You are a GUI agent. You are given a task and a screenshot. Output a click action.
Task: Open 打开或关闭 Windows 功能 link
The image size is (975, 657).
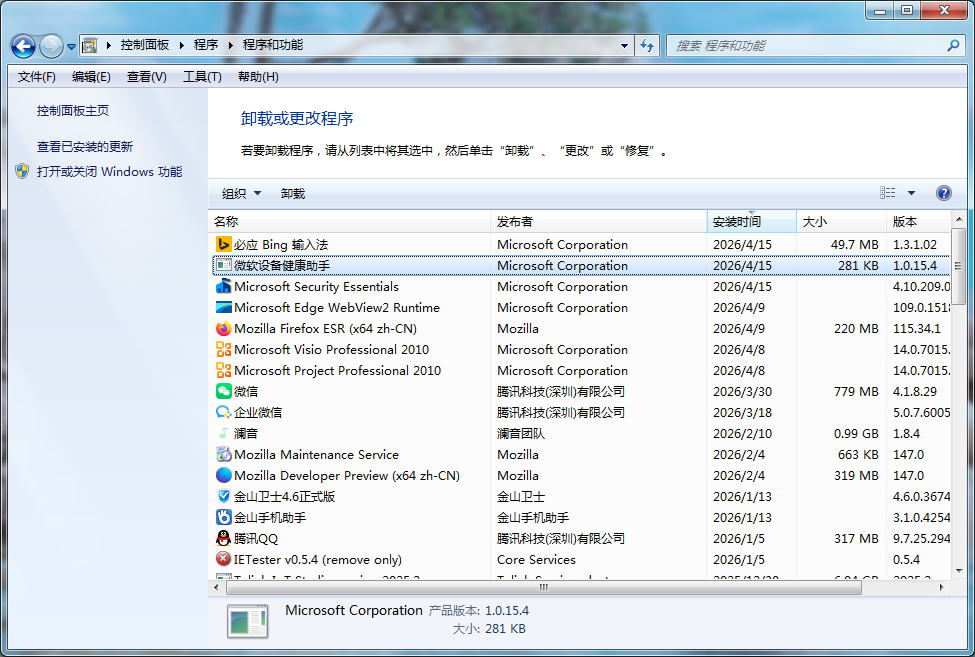[x=109, y=172]
